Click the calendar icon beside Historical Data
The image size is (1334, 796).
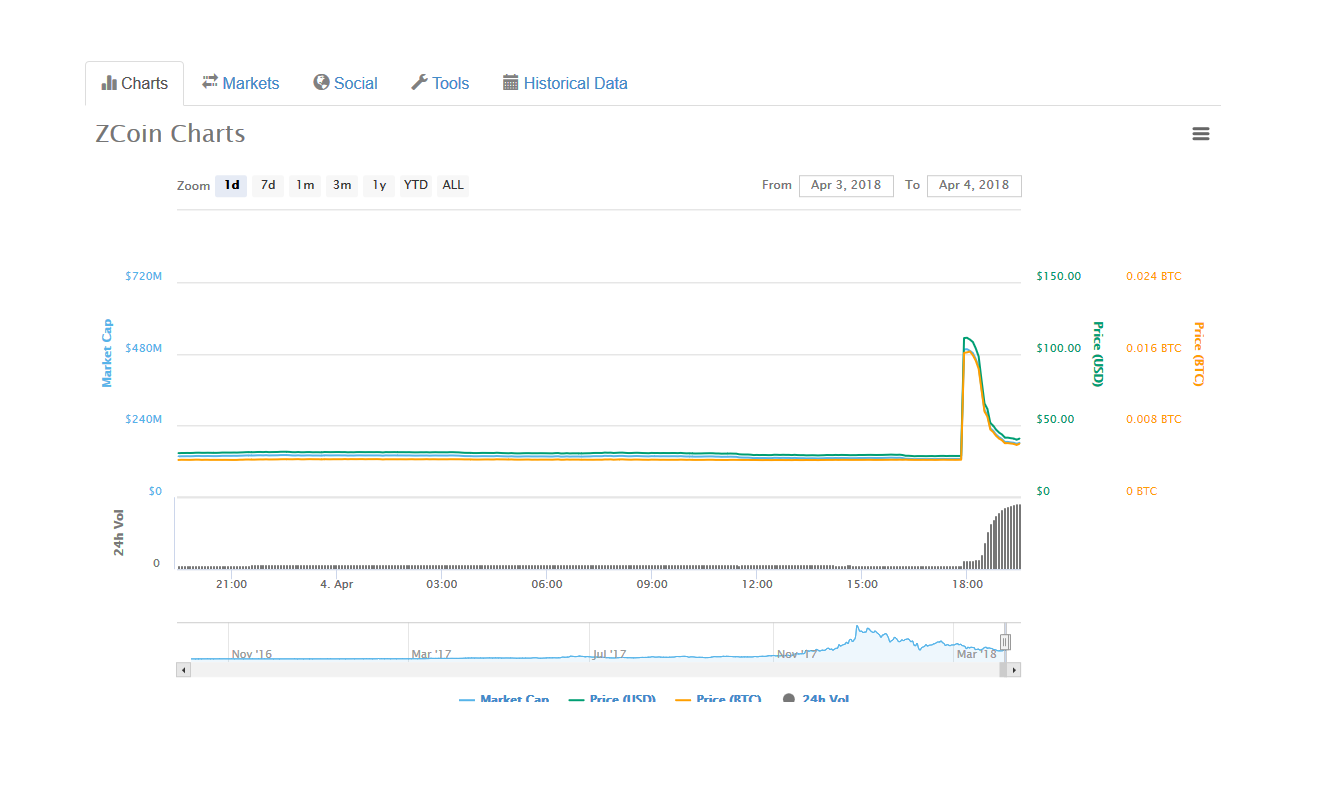click(509, 82)
